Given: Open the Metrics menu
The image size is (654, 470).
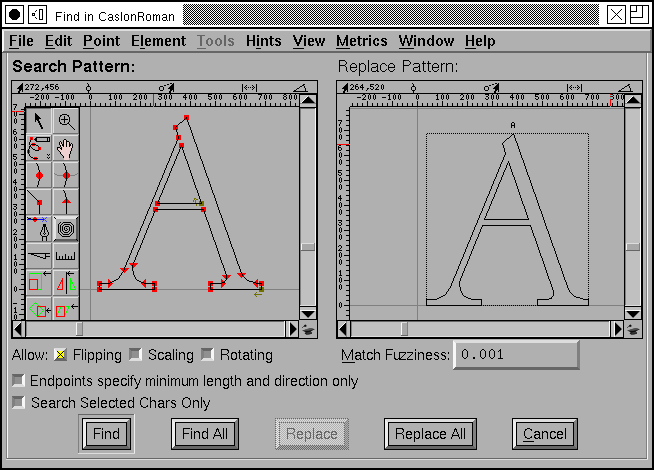Looking at the screenshot, I should click(x=361, y=41).
